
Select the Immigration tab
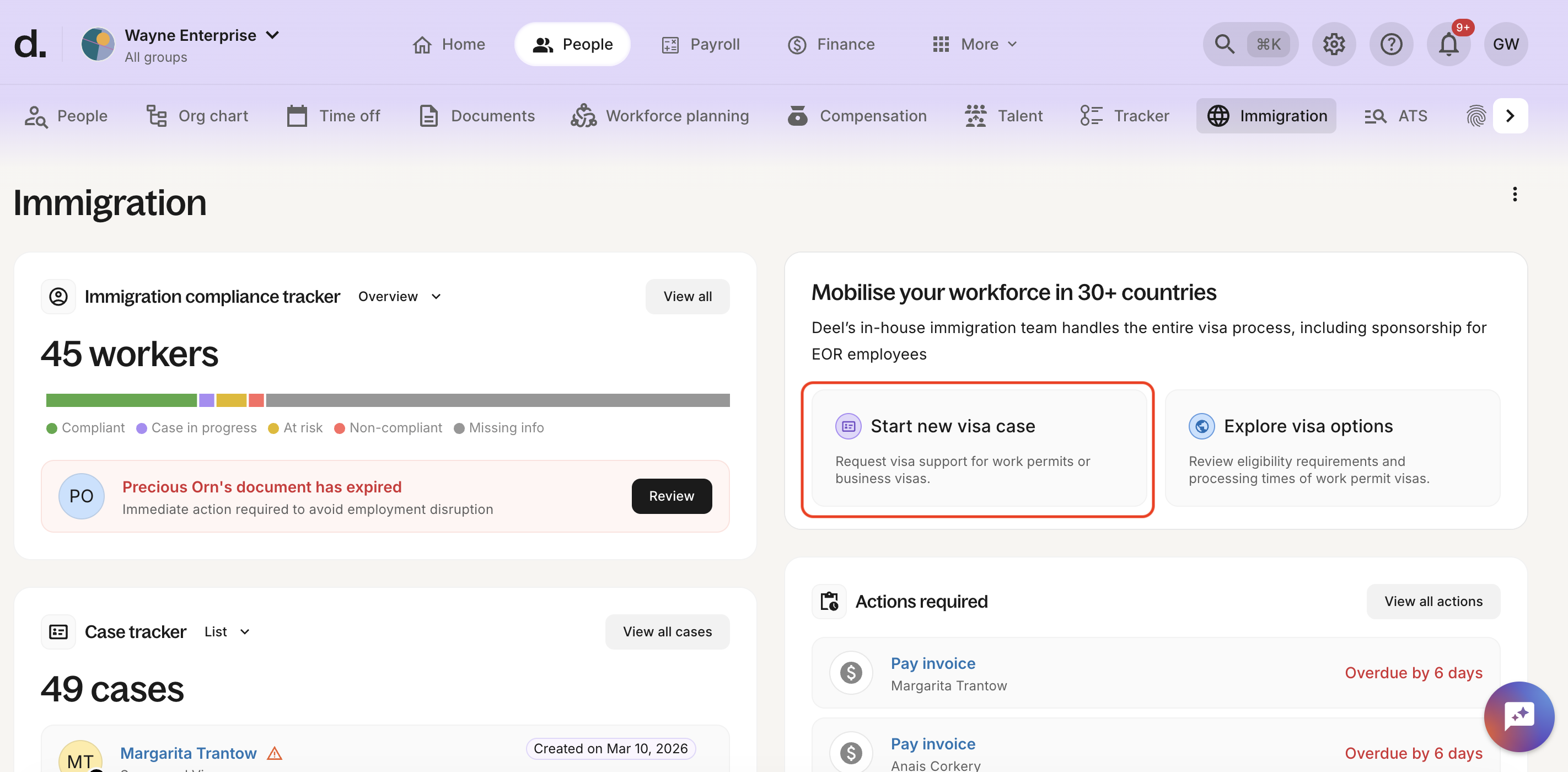pos(1267,116)
